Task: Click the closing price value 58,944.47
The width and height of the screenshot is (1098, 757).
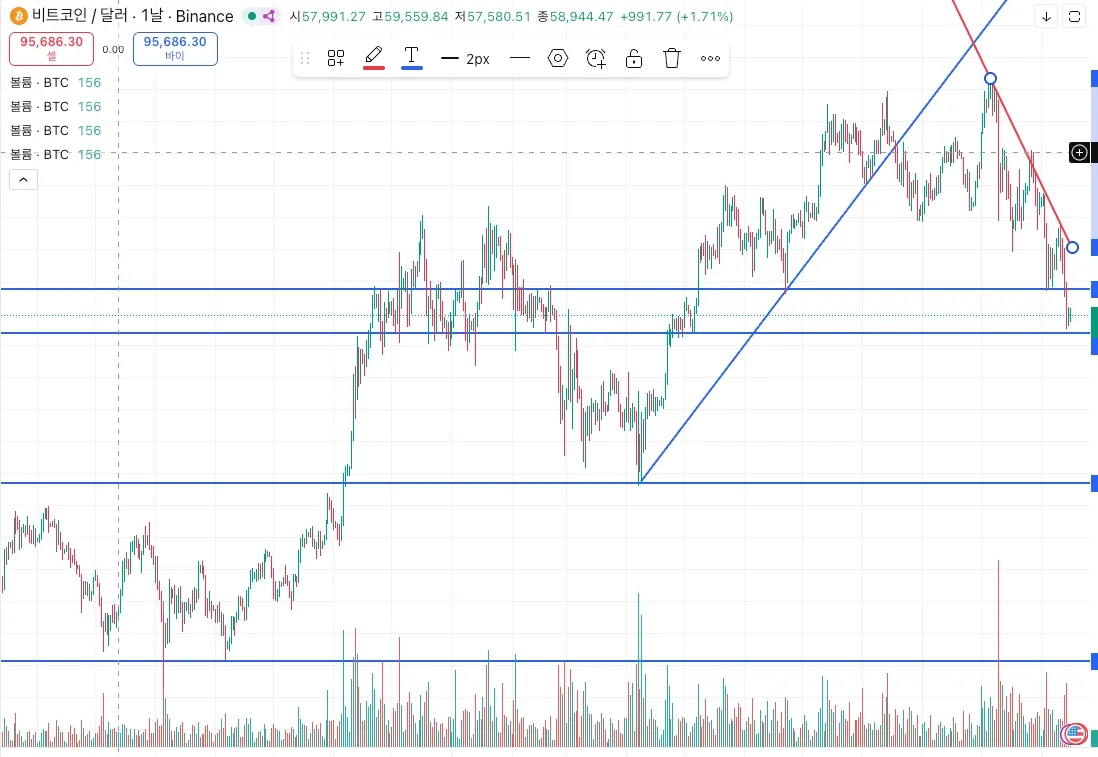Action: tap(581, 16)
